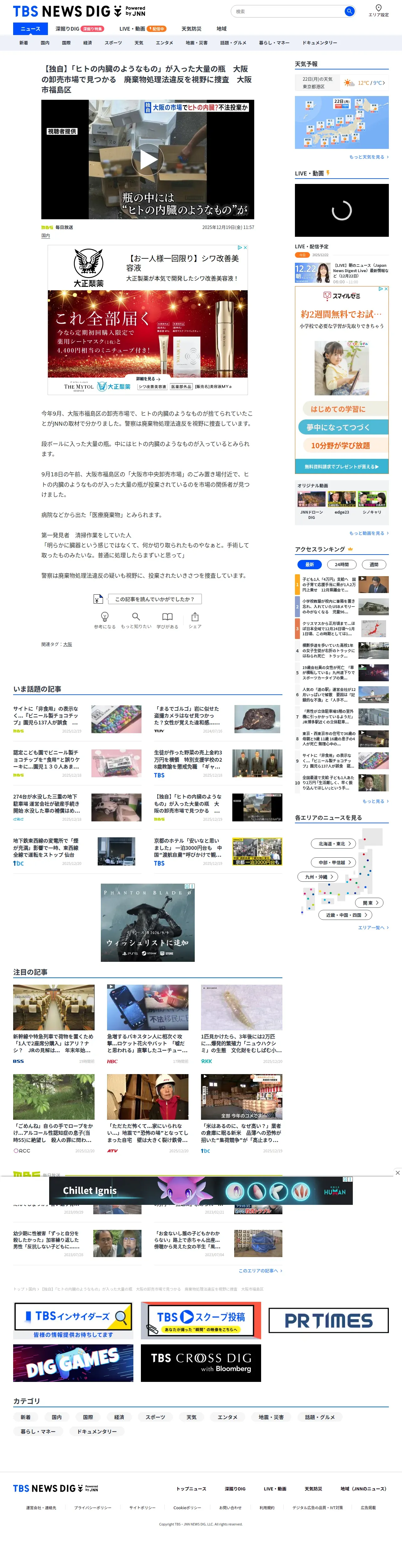Click TBSスクープ投稿 banner

[x=201, y=1320]
